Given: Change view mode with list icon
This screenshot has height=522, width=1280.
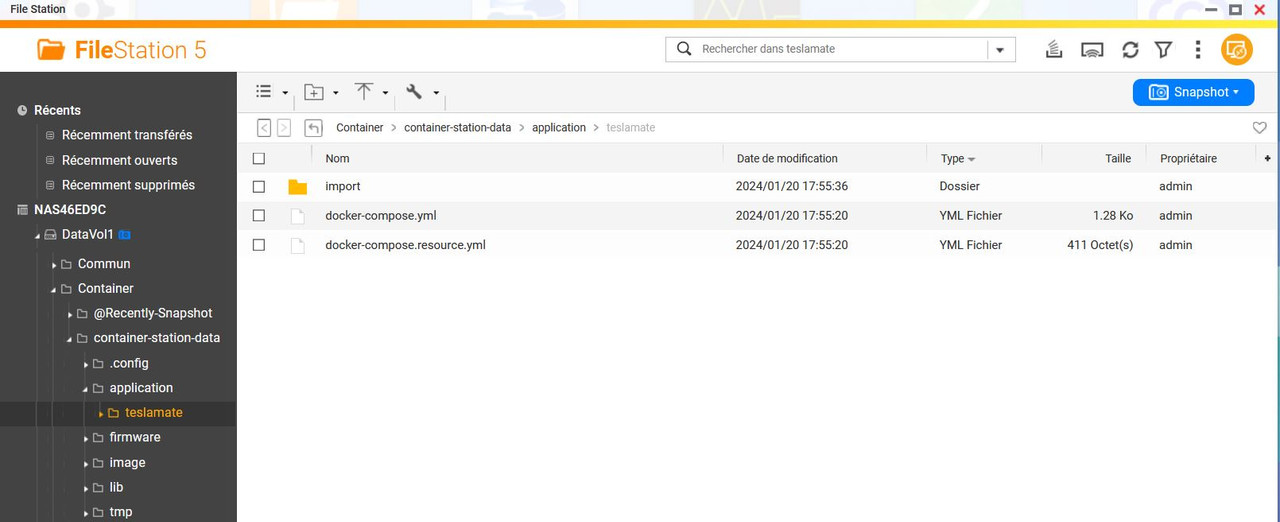Looking at the screenshot, I should click(264, 91).
